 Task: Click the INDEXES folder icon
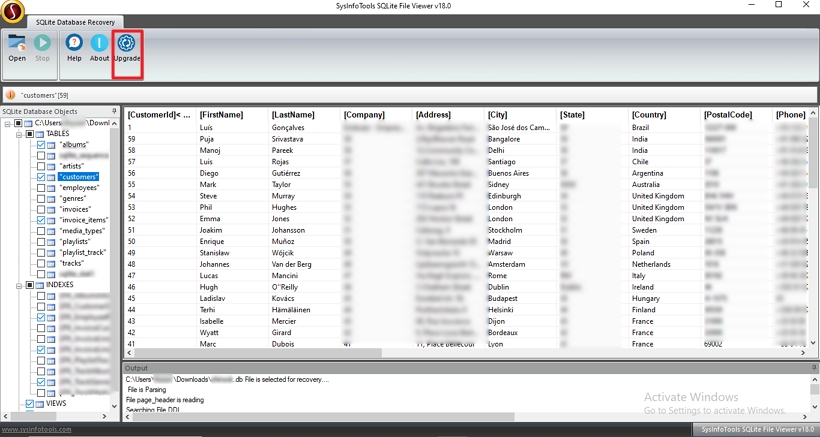tap(40, 285)
